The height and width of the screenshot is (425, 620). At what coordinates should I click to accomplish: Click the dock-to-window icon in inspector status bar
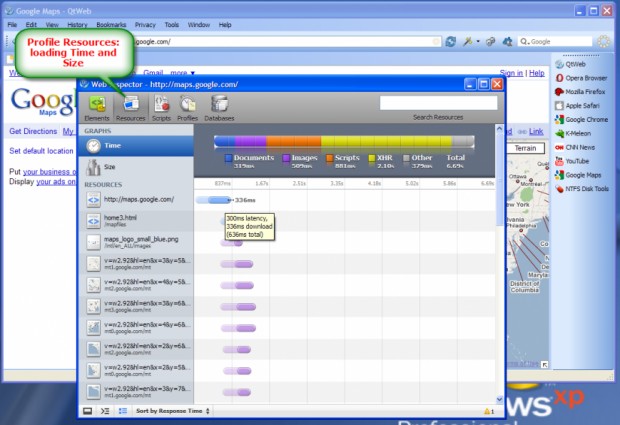(87, 411)
